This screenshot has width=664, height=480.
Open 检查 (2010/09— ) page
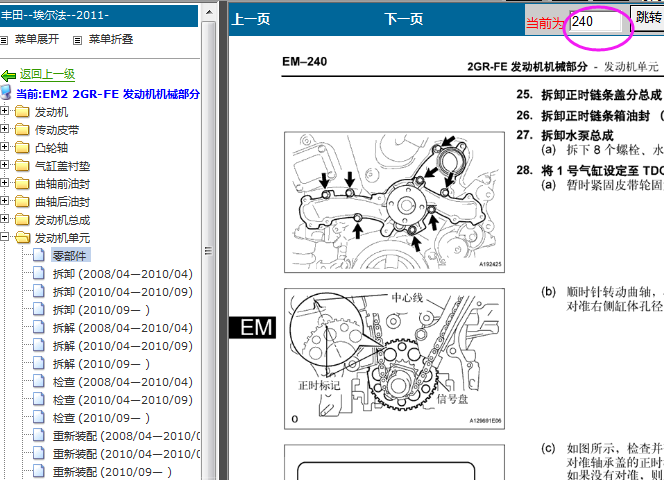coord(101,418)
